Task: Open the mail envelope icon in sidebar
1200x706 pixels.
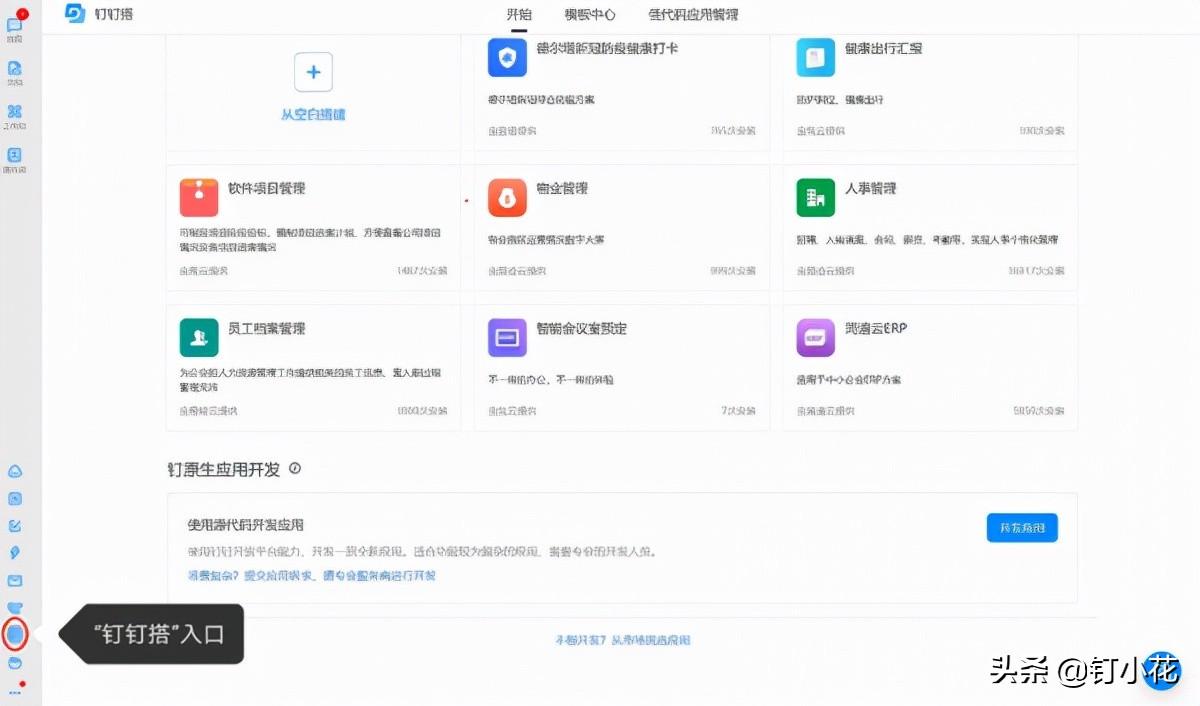Action: pyautogui.click(x=15, y=580)
